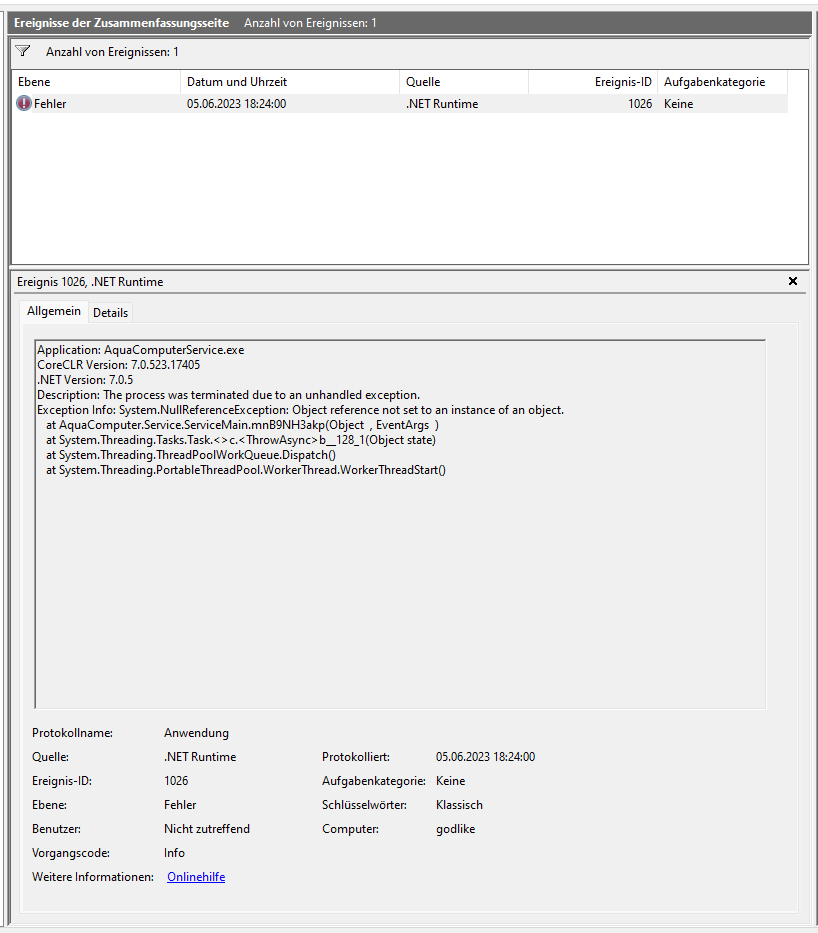This screenshot has height=933, width=818.
Task: Click the Application: AquaComputerService.exe line
Action: (140, 350)
